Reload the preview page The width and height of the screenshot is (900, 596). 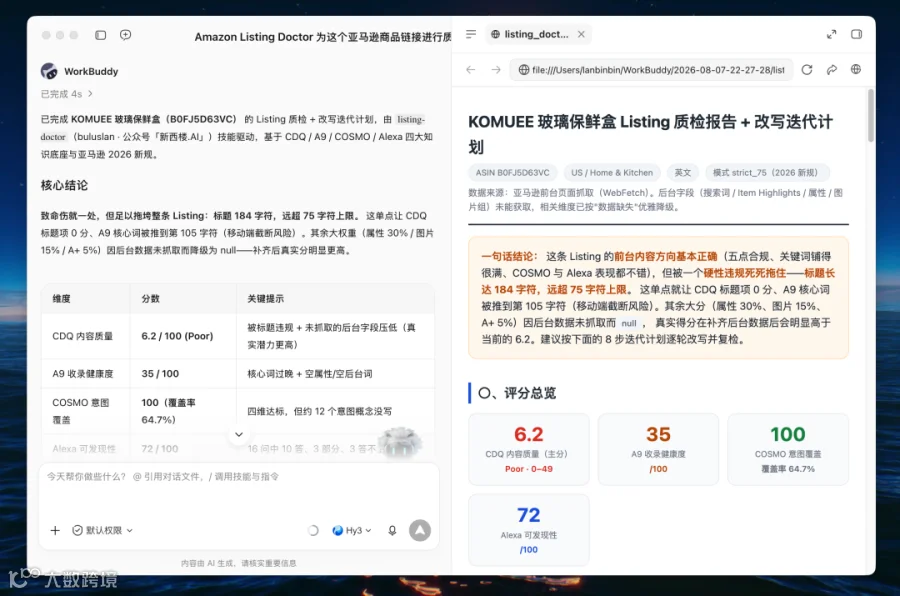pyautogui.click(x=807, y=70)
